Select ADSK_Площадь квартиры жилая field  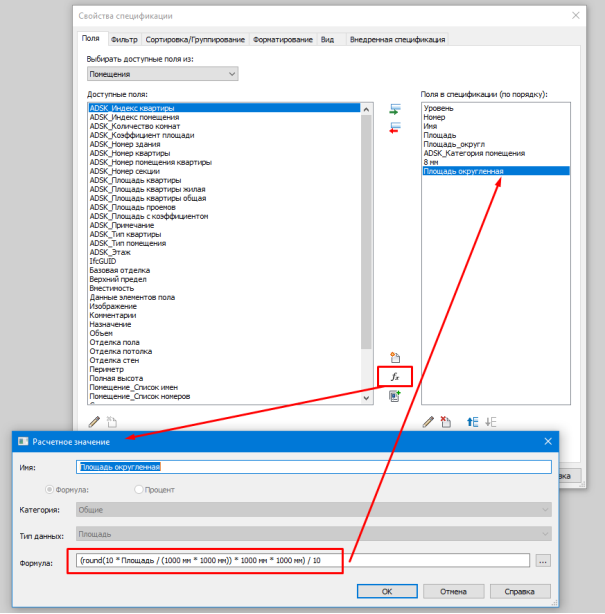pyautogui.click(x=224, y=189)
